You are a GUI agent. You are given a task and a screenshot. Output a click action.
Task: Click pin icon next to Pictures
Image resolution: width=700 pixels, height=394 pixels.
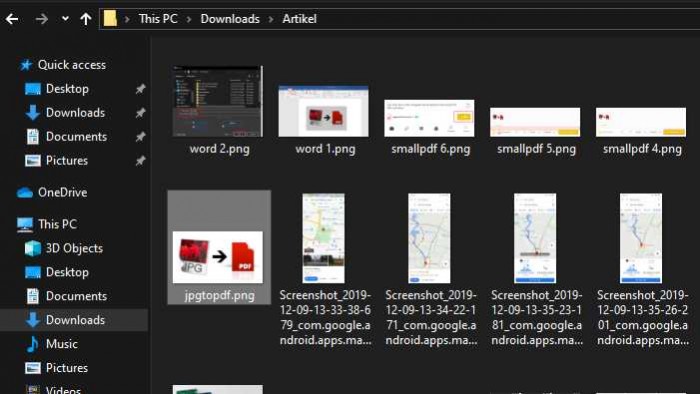pyautogui.click(x=140, y=161)
